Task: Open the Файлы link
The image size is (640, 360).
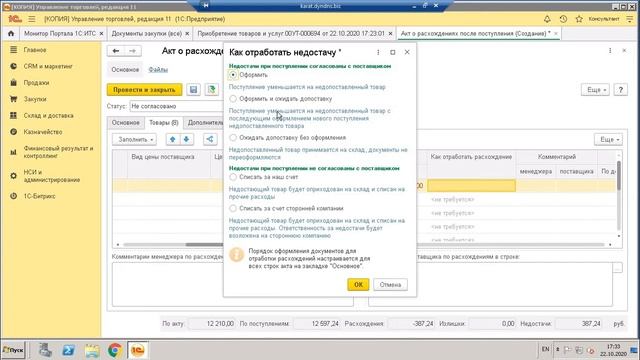Action: pyautogui.click(x=158, y=70)
